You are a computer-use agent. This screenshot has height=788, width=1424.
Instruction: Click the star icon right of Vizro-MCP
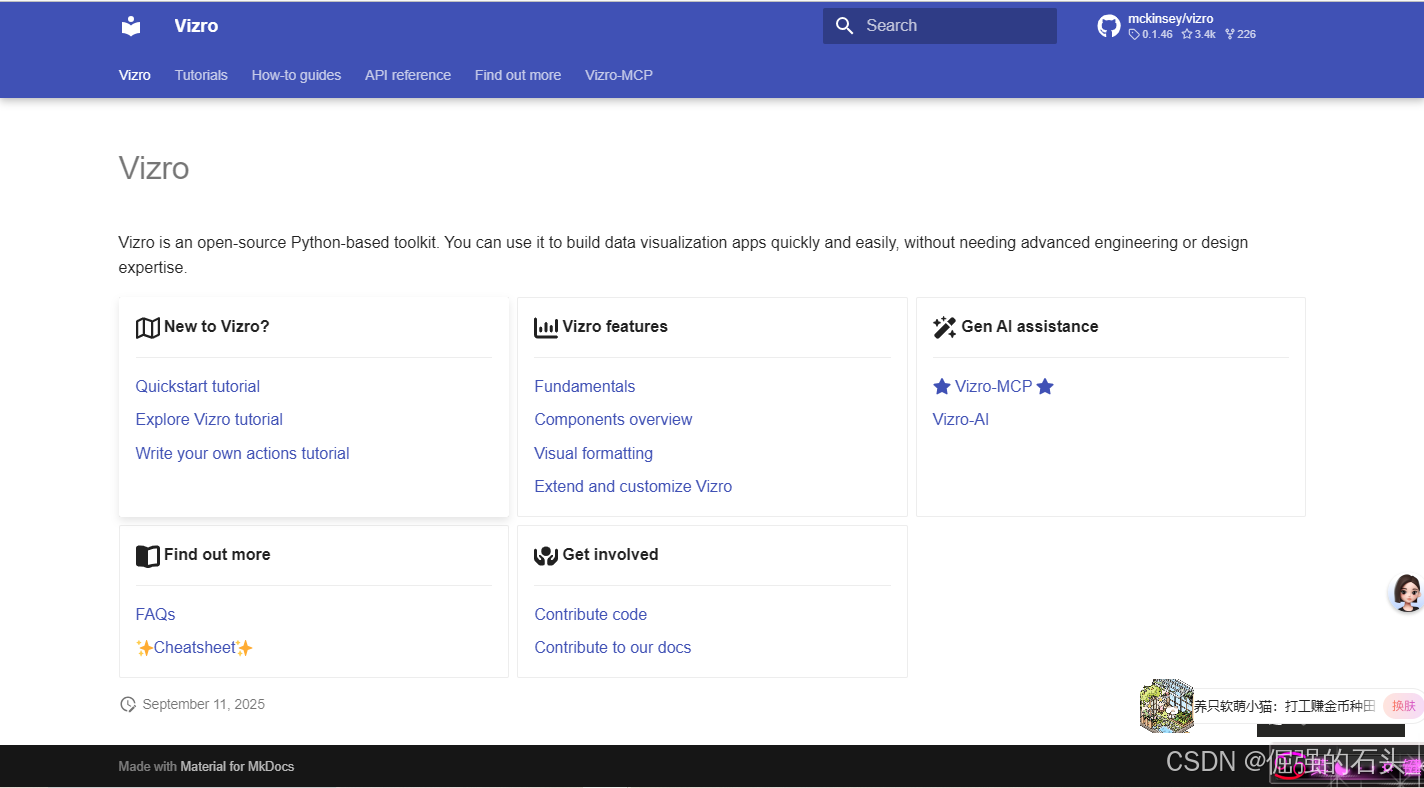tap(1045, 386)
